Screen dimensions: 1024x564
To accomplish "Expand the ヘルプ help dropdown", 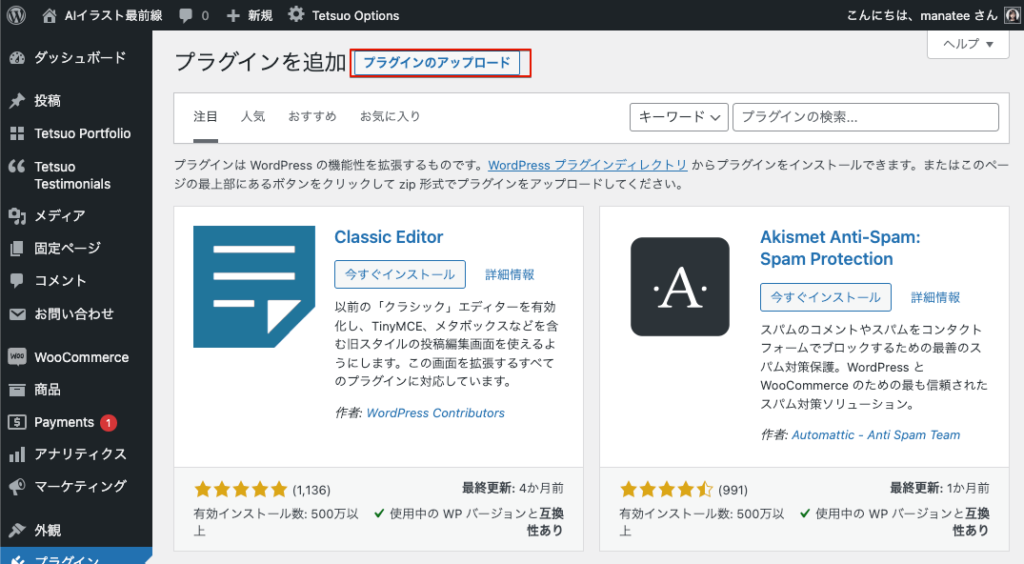I will coord(968,44).
